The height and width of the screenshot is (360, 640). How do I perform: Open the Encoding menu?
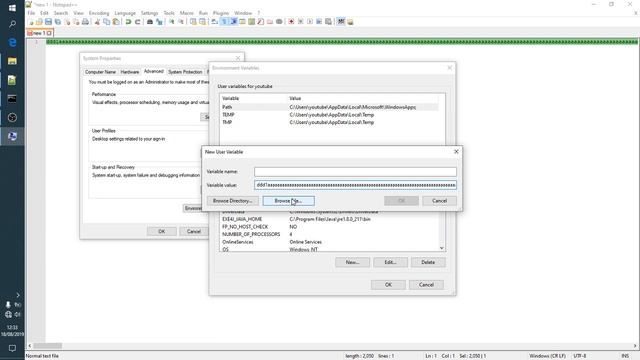pyautogui.click(x=99, y=13)
